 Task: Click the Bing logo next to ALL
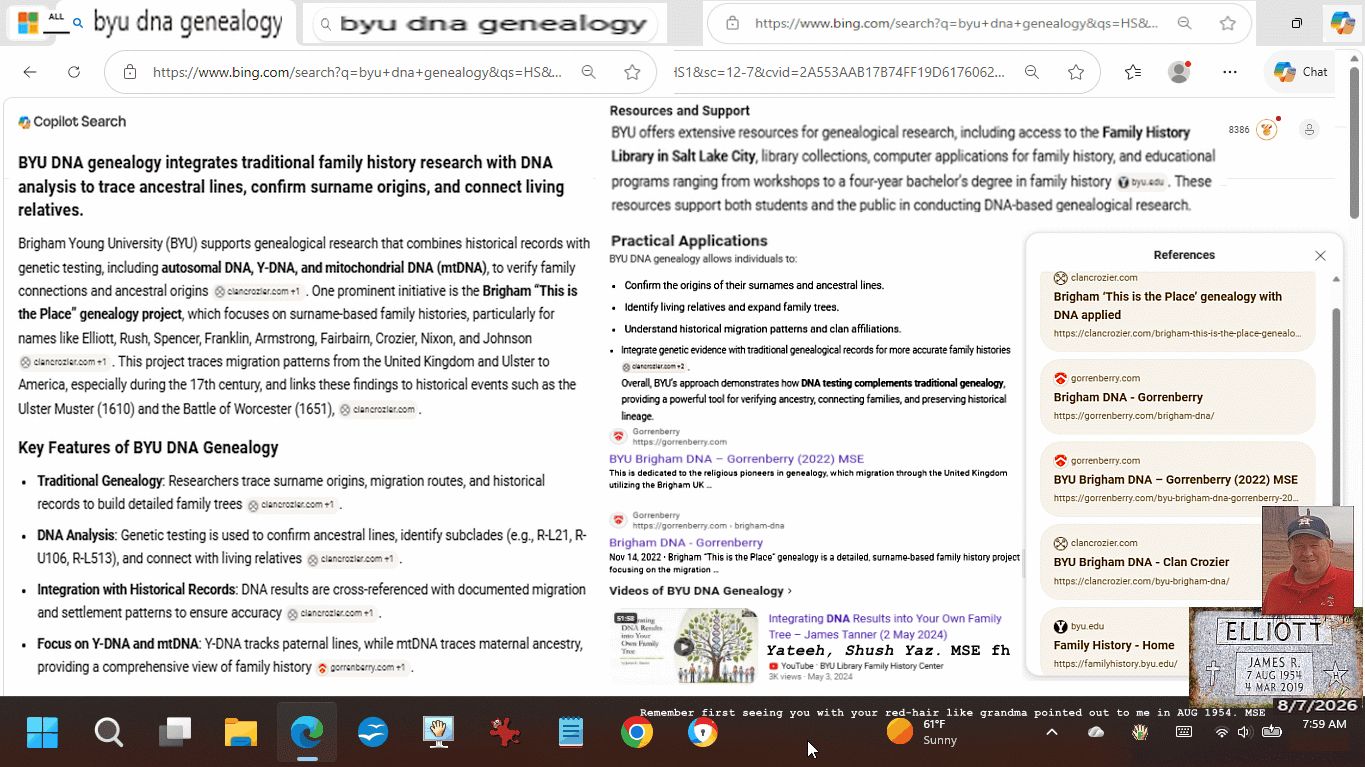click(28, 23)
